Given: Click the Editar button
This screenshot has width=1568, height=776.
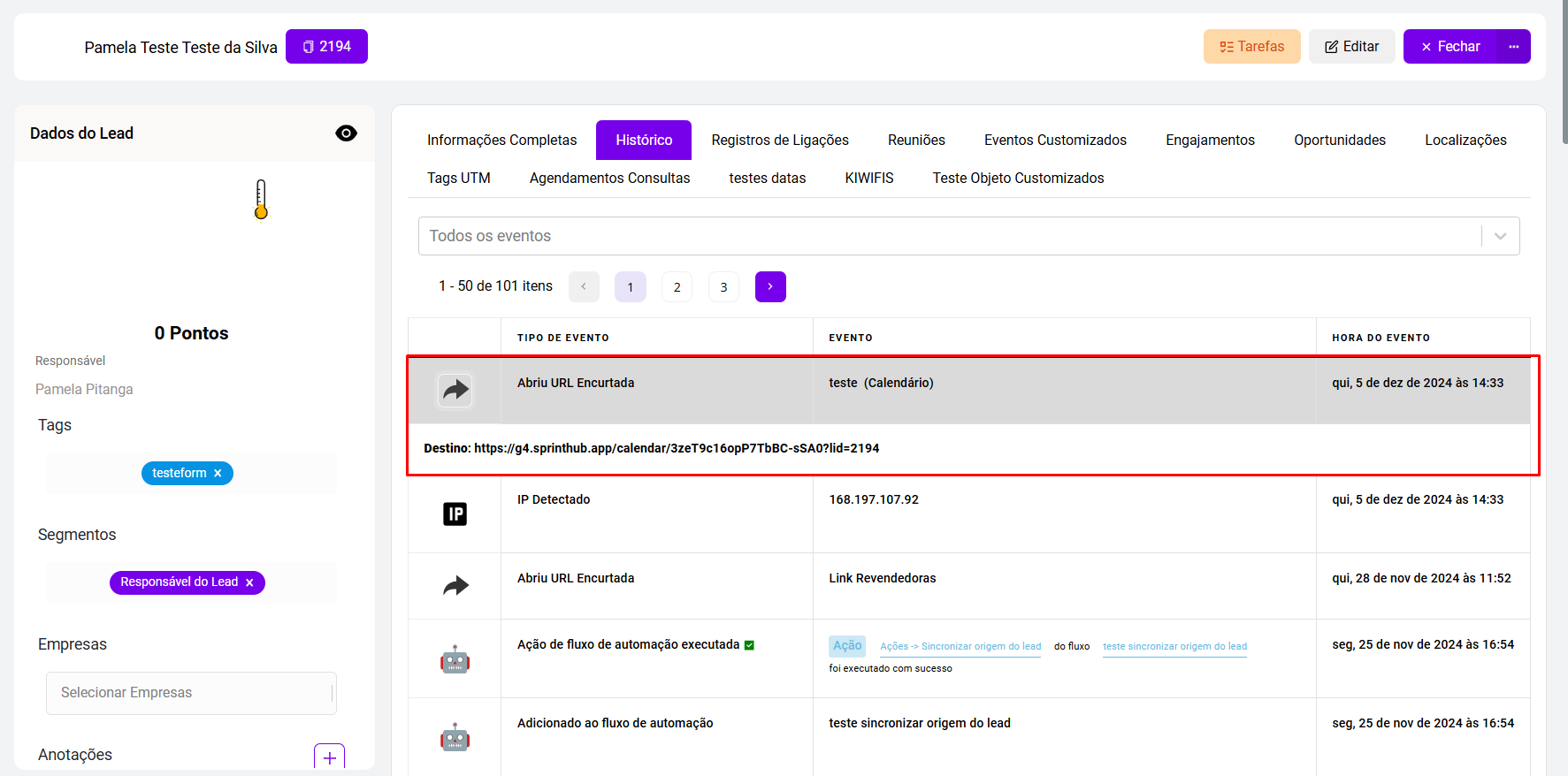Looking at the screenshot, I should tap(1351, 47).
